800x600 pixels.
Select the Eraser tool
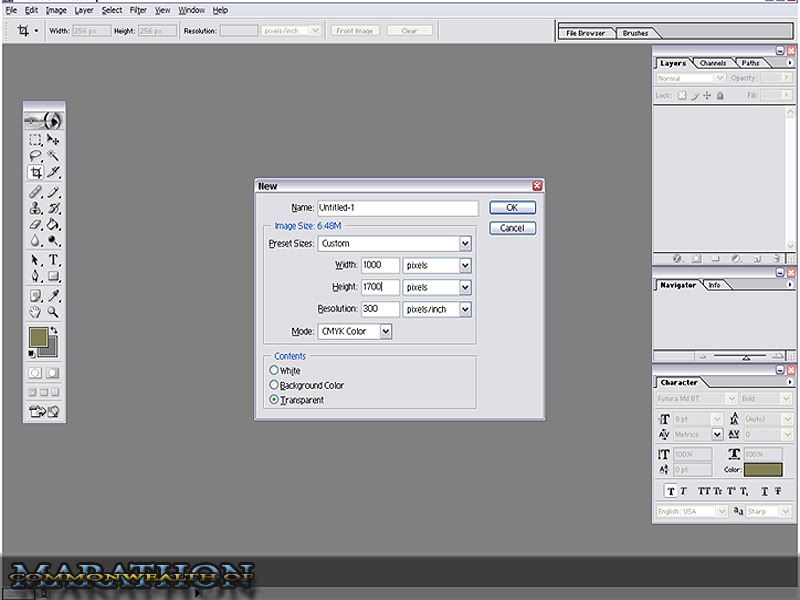[35, 225]
